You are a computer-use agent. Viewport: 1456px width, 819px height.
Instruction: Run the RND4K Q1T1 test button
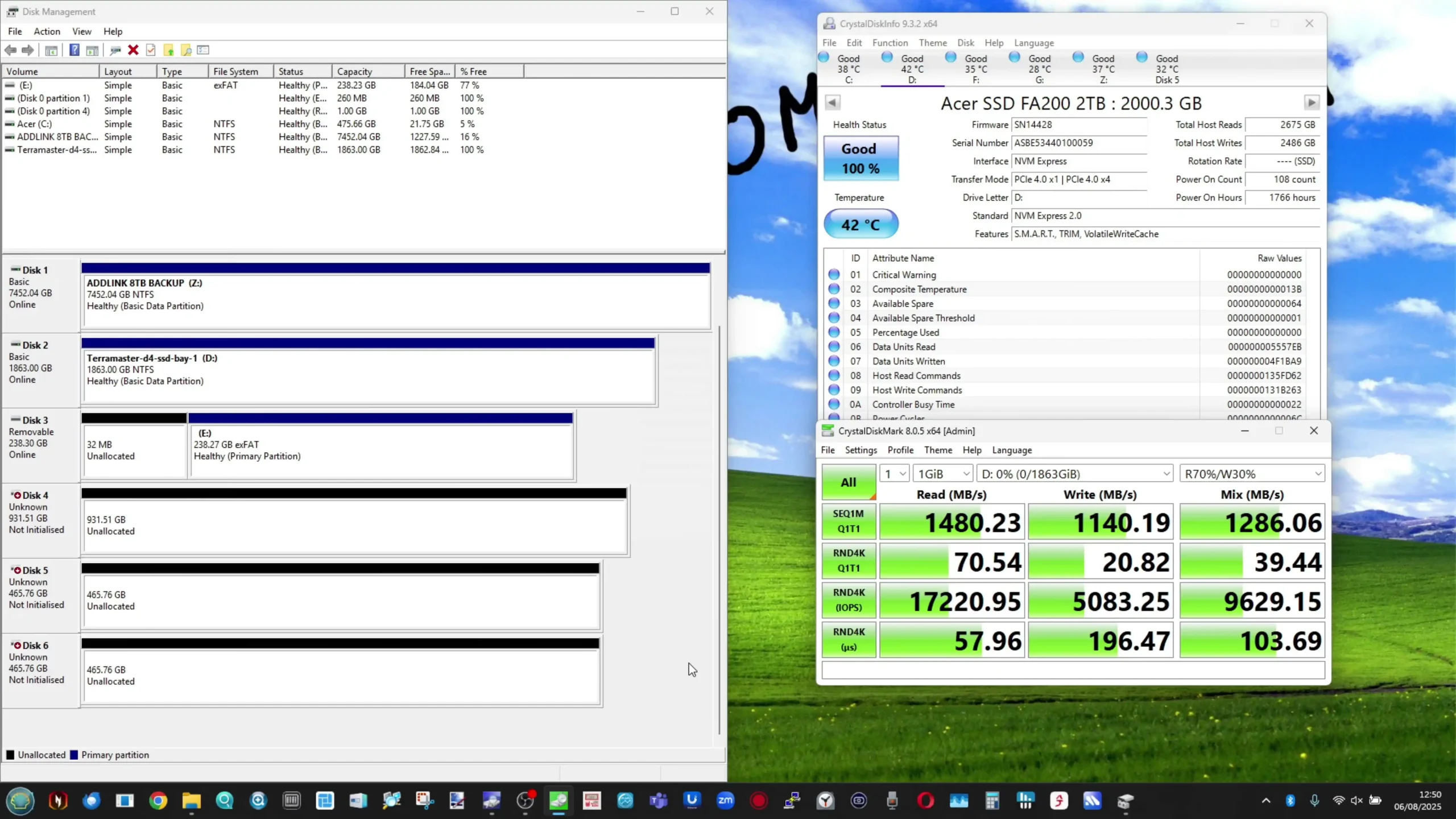pyautogui.click(x=849, y=560)
